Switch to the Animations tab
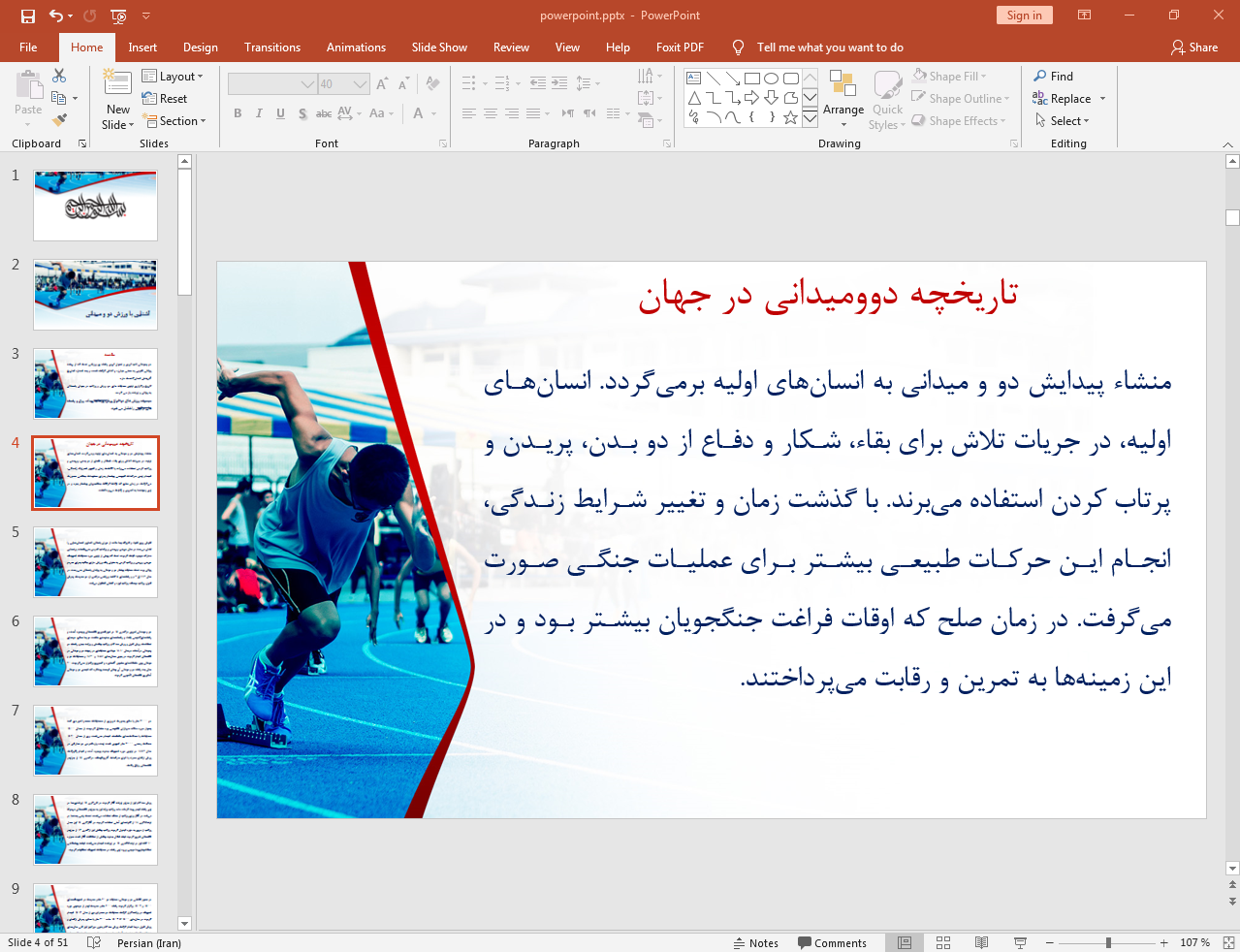 356,48
